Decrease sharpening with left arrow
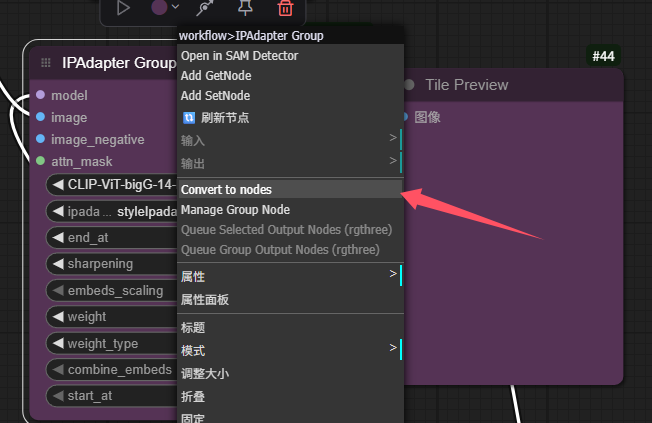652x423 pixels. [58, 264]
